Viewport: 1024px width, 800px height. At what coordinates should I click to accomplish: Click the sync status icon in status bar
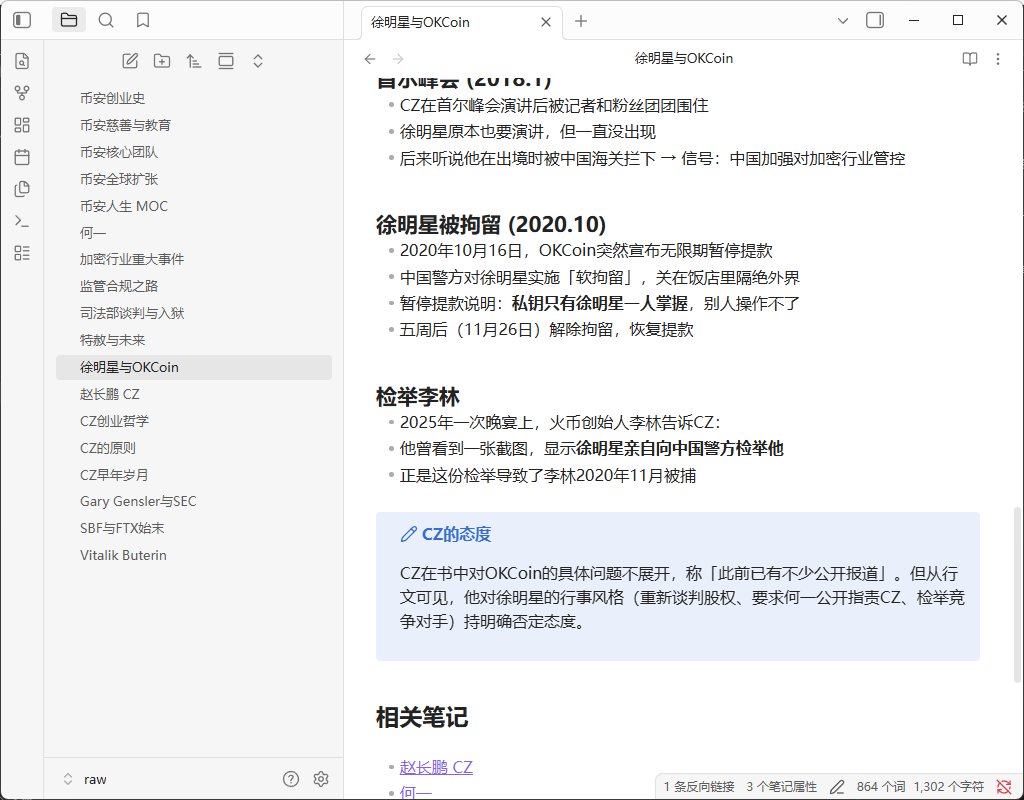pyautogui.click(x=1004, y=787)
